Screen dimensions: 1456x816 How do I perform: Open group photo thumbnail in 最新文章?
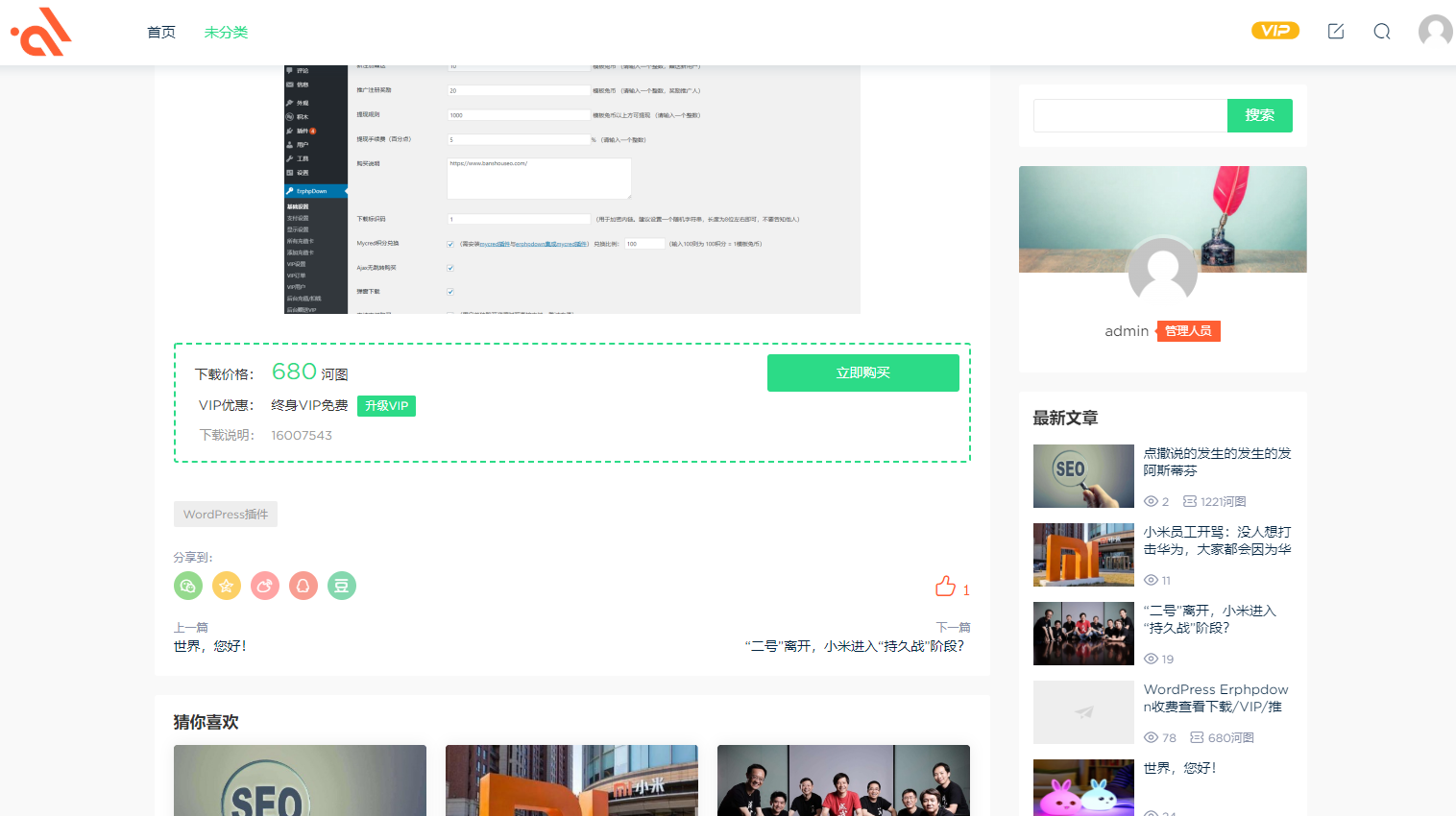point(1083,634)
